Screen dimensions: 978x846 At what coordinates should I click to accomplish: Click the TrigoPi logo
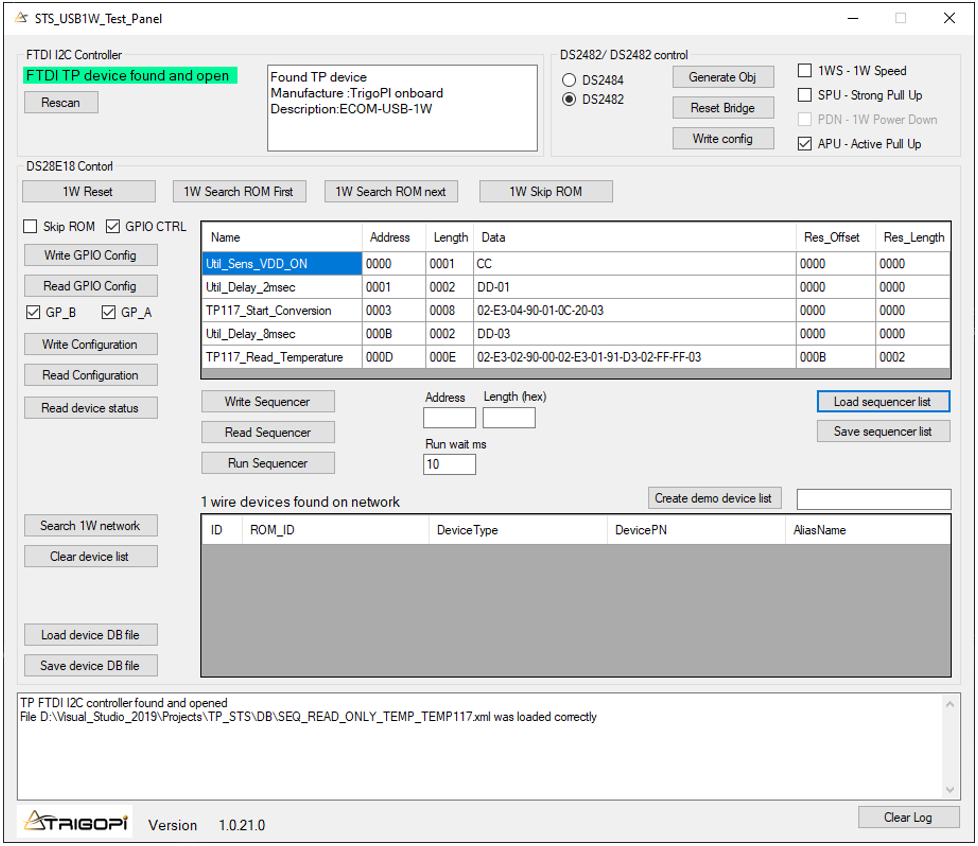(x=75, y=821)
